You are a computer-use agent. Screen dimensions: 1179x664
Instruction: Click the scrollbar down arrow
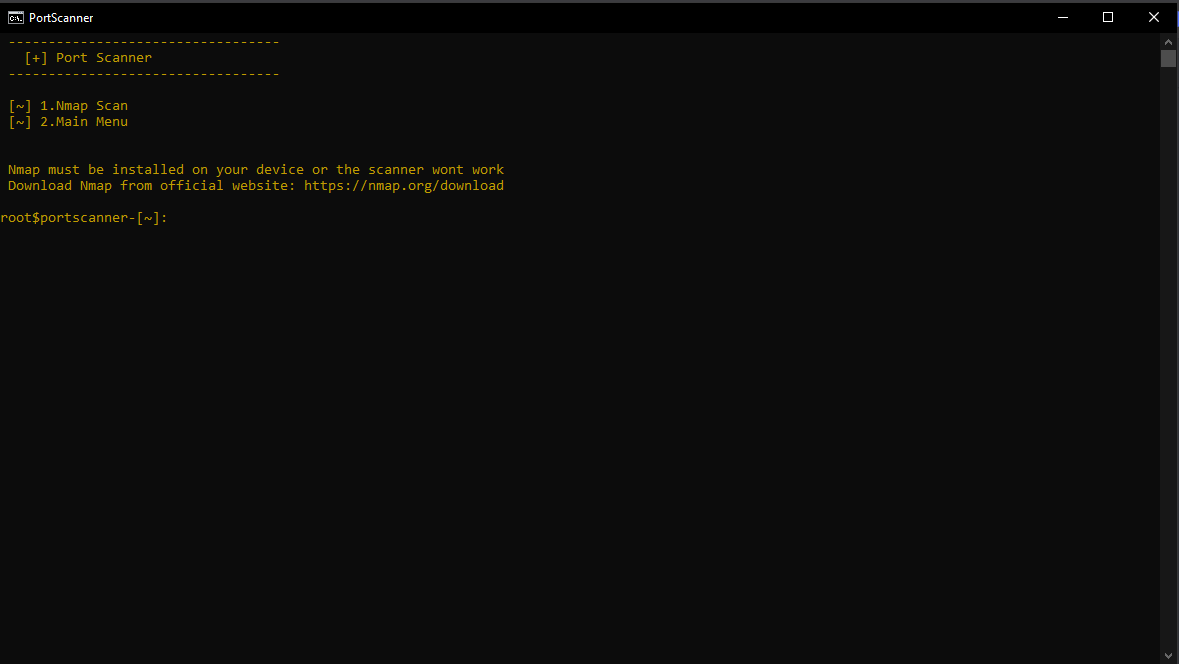click(x=1168, y=656)
